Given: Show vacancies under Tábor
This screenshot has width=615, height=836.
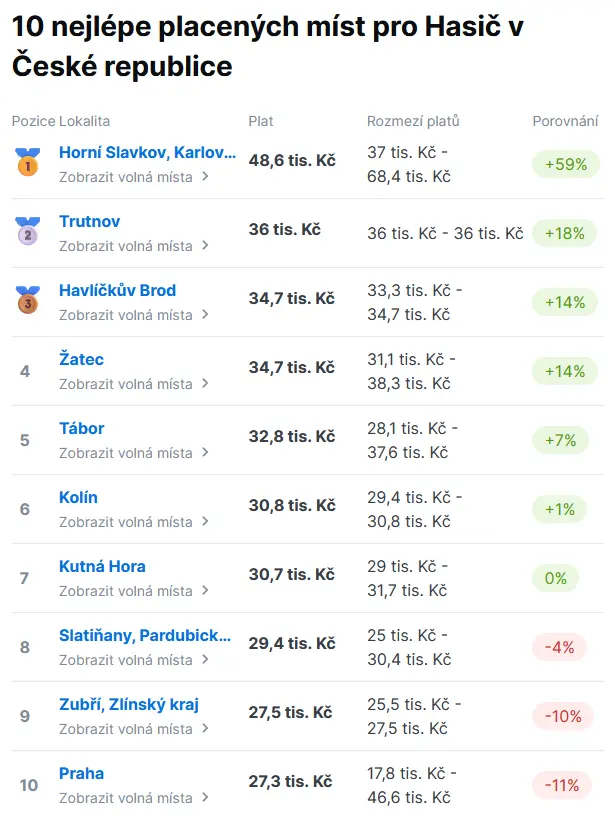Looking at the screenshot, I should [x=126, y=453].
